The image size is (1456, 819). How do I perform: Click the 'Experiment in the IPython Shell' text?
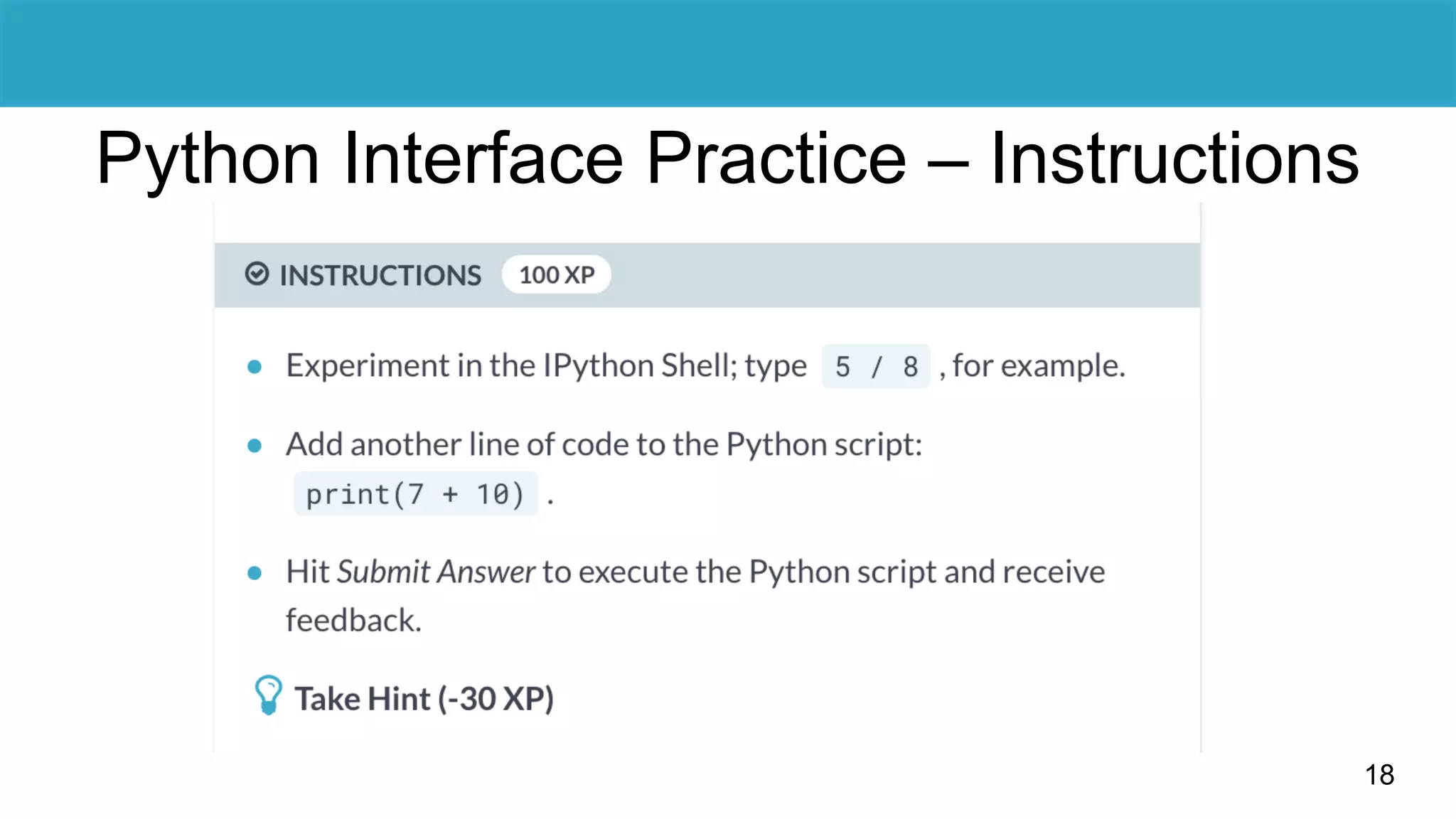point(546,366)
